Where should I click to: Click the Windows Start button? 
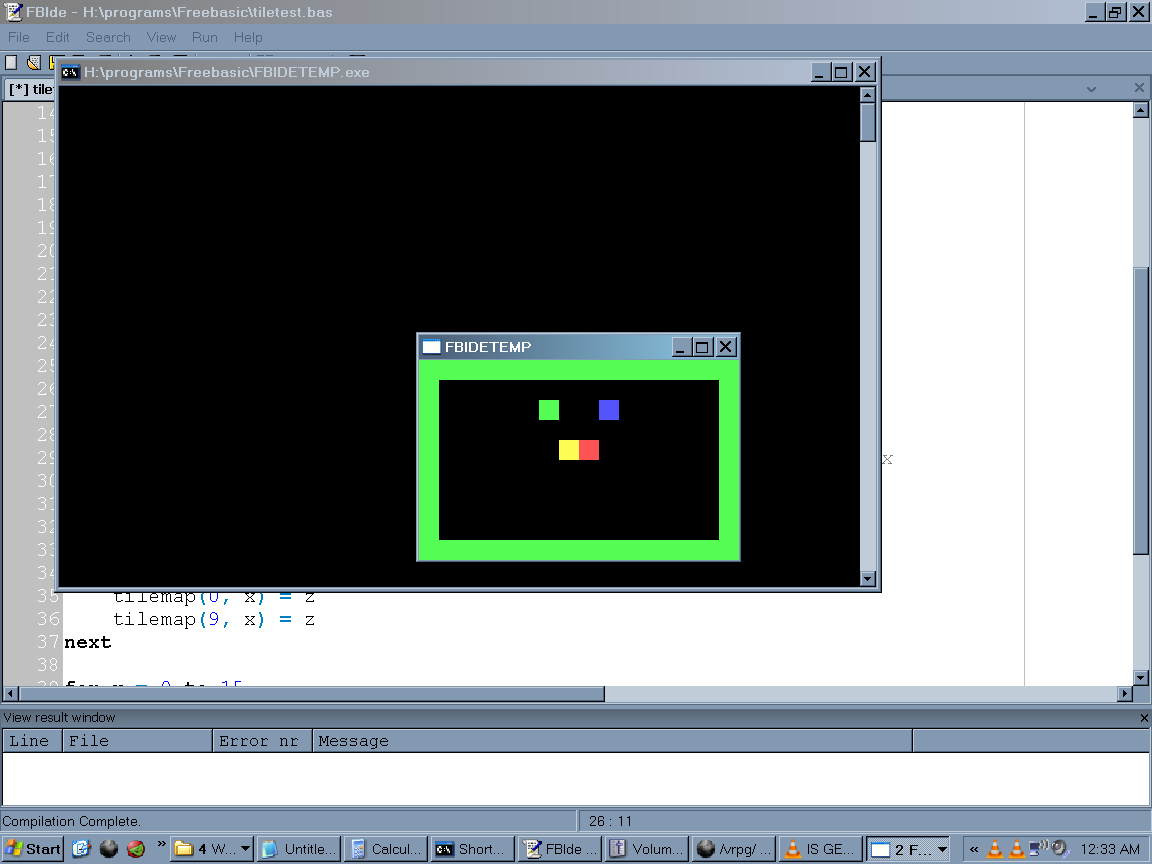pos(33,849)
